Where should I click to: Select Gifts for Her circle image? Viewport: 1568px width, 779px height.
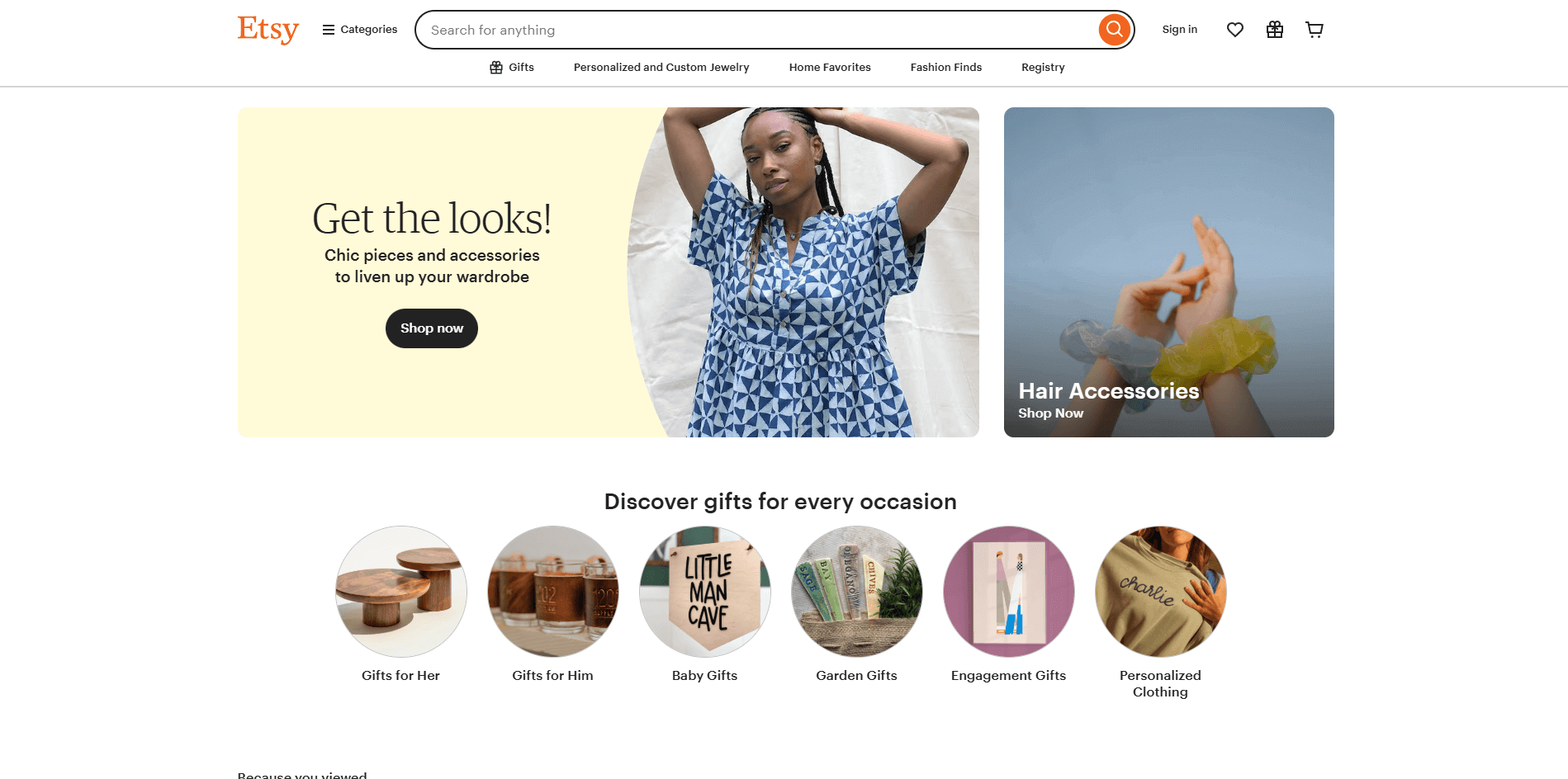coord(401,592)
